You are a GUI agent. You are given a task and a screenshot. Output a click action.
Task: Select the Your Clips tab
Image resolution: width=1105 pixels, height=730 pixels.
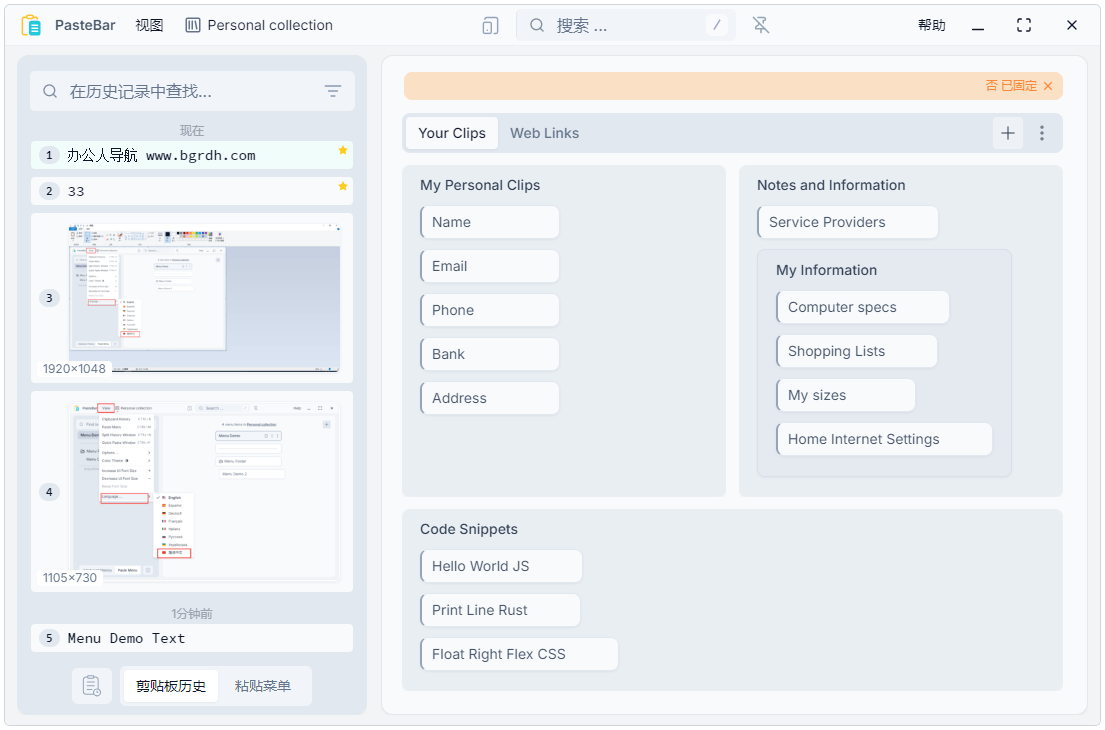(452, 133)
